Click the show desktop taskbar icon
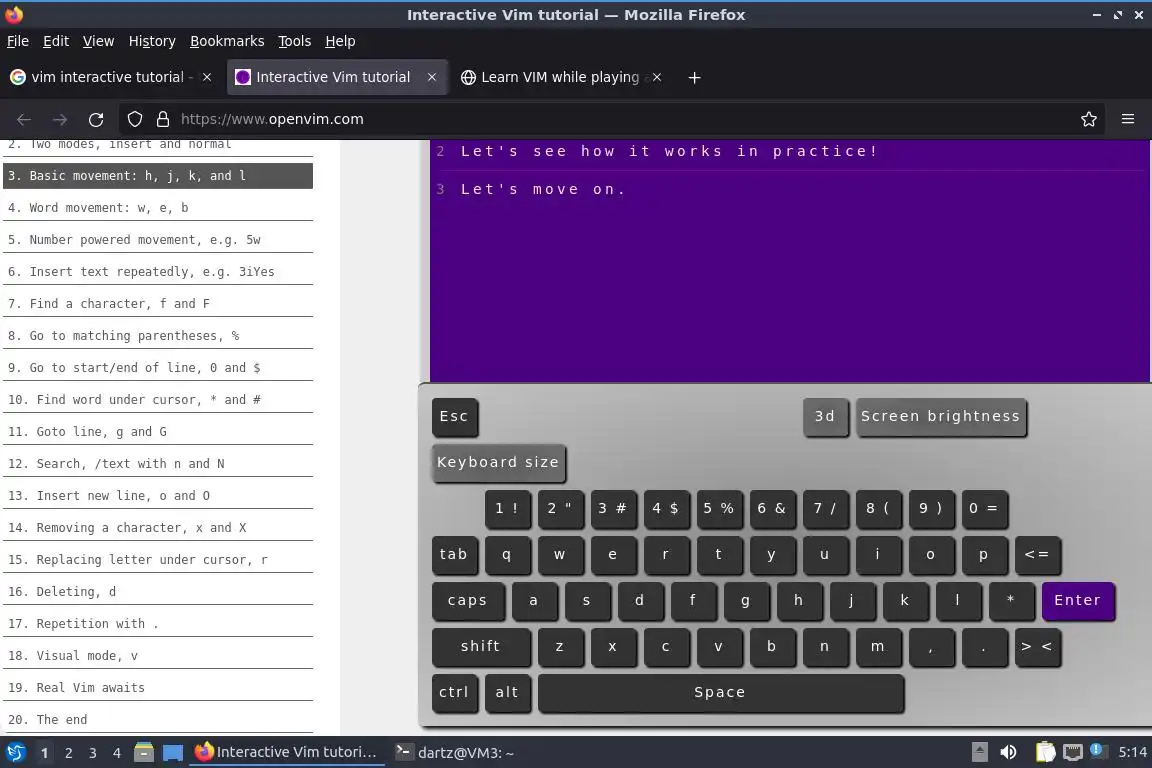 [x=173, y=753]
